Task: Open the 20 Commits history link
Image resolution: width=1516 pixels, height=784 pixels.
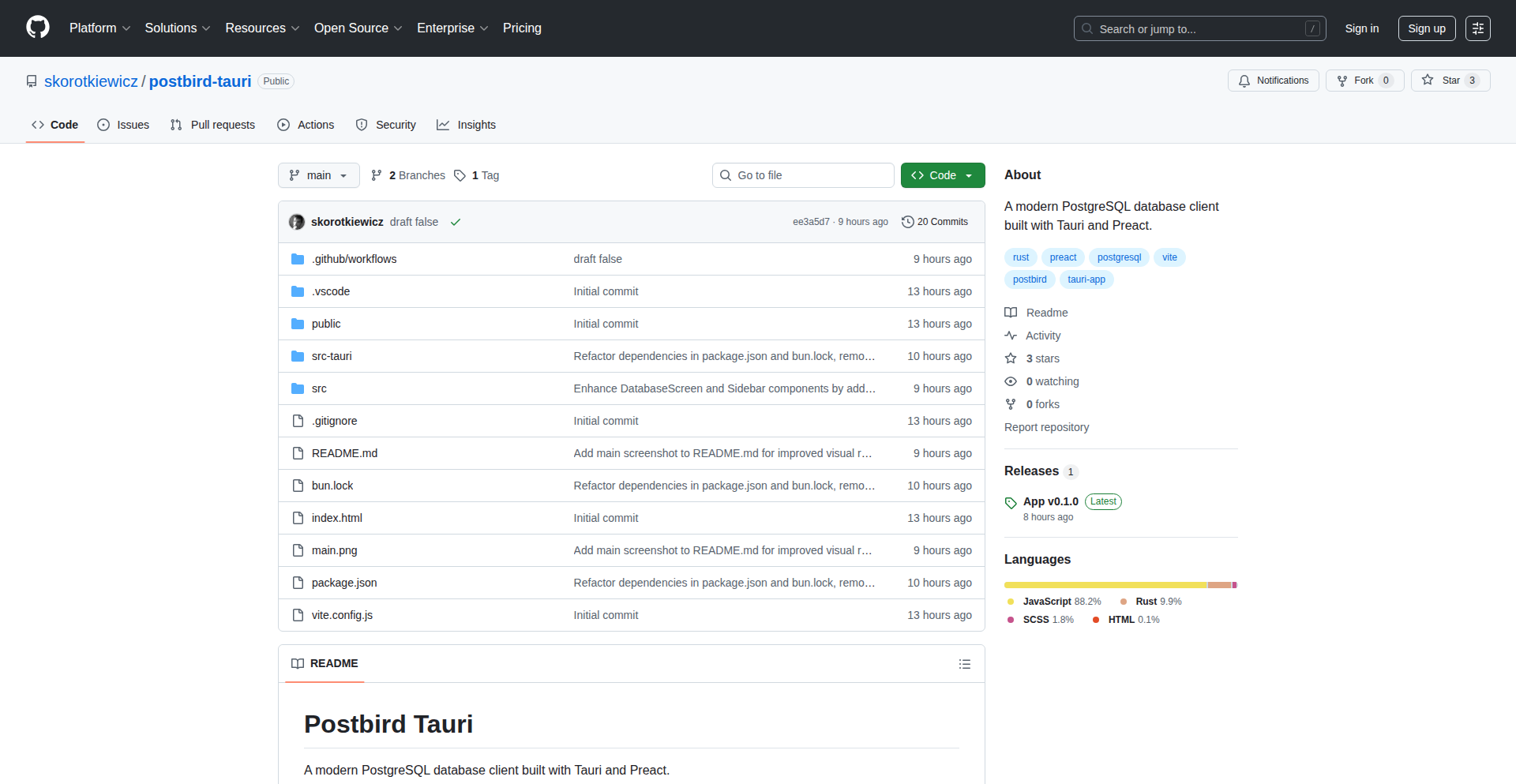Action: coord(935,222)
